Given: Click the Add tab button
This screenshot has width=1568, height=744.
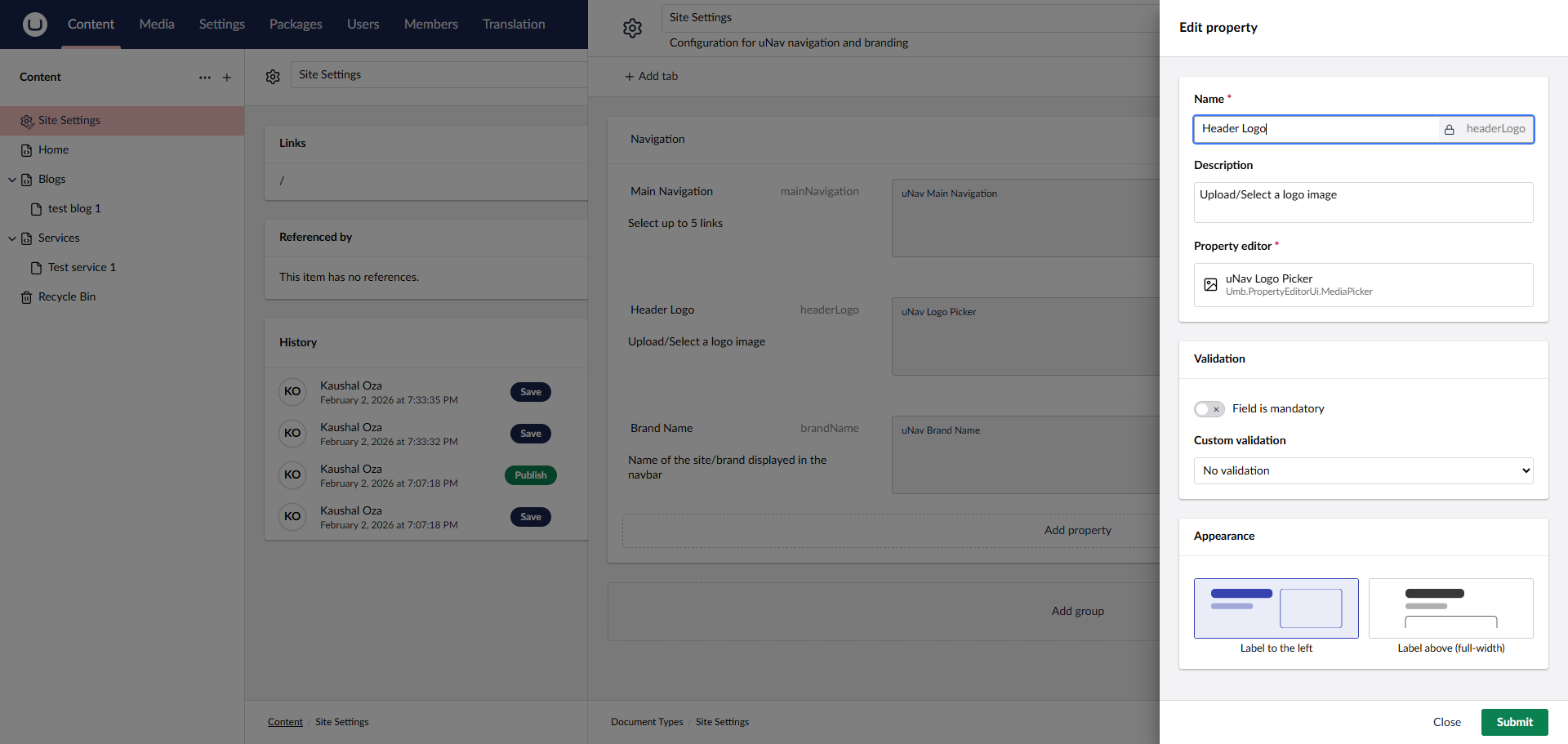Looking at the screenshot, I should pos(651,77).
